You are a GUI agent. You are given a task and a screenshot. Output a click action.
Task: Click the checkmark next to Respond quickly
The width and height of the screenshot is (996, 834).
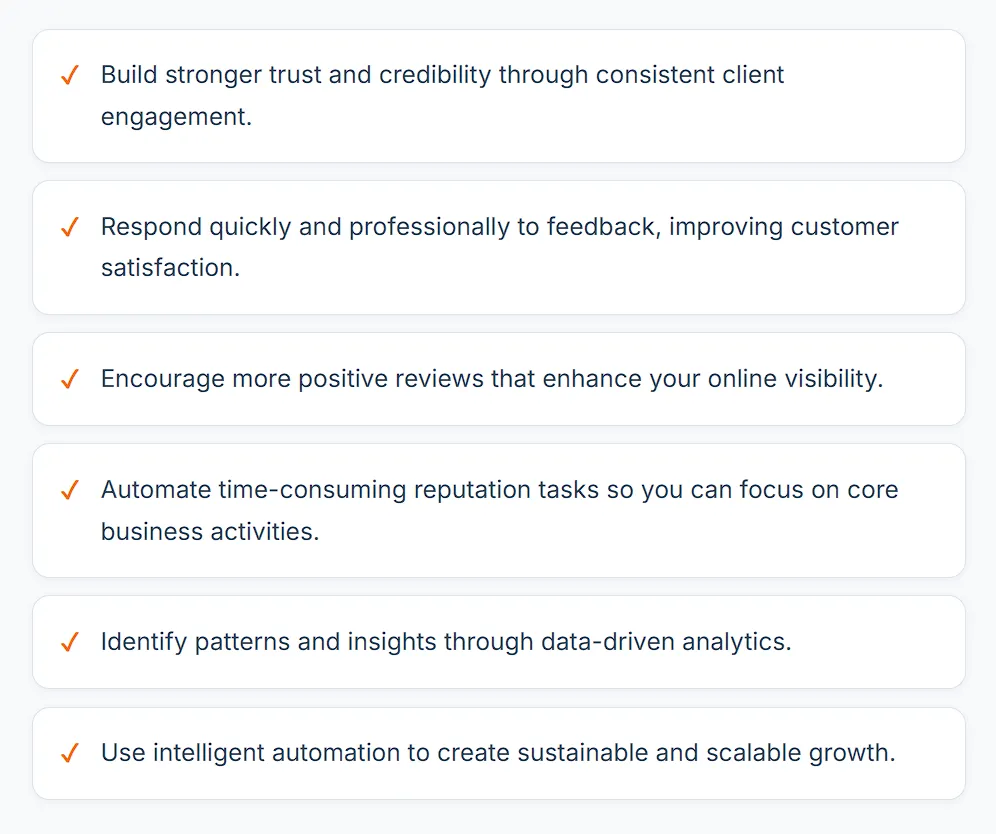click(70, 226)
